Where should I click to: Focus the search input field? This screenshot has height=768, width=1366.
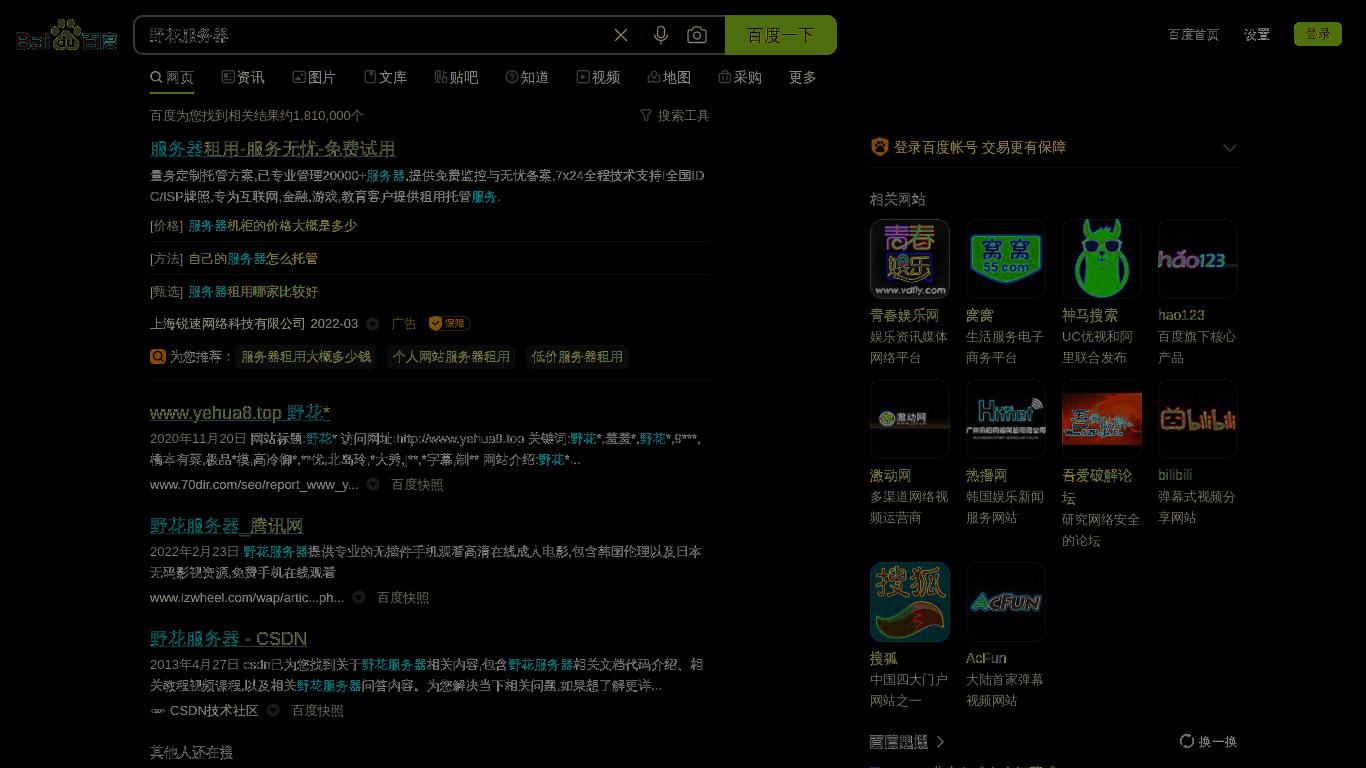click(x=375, y=35)
